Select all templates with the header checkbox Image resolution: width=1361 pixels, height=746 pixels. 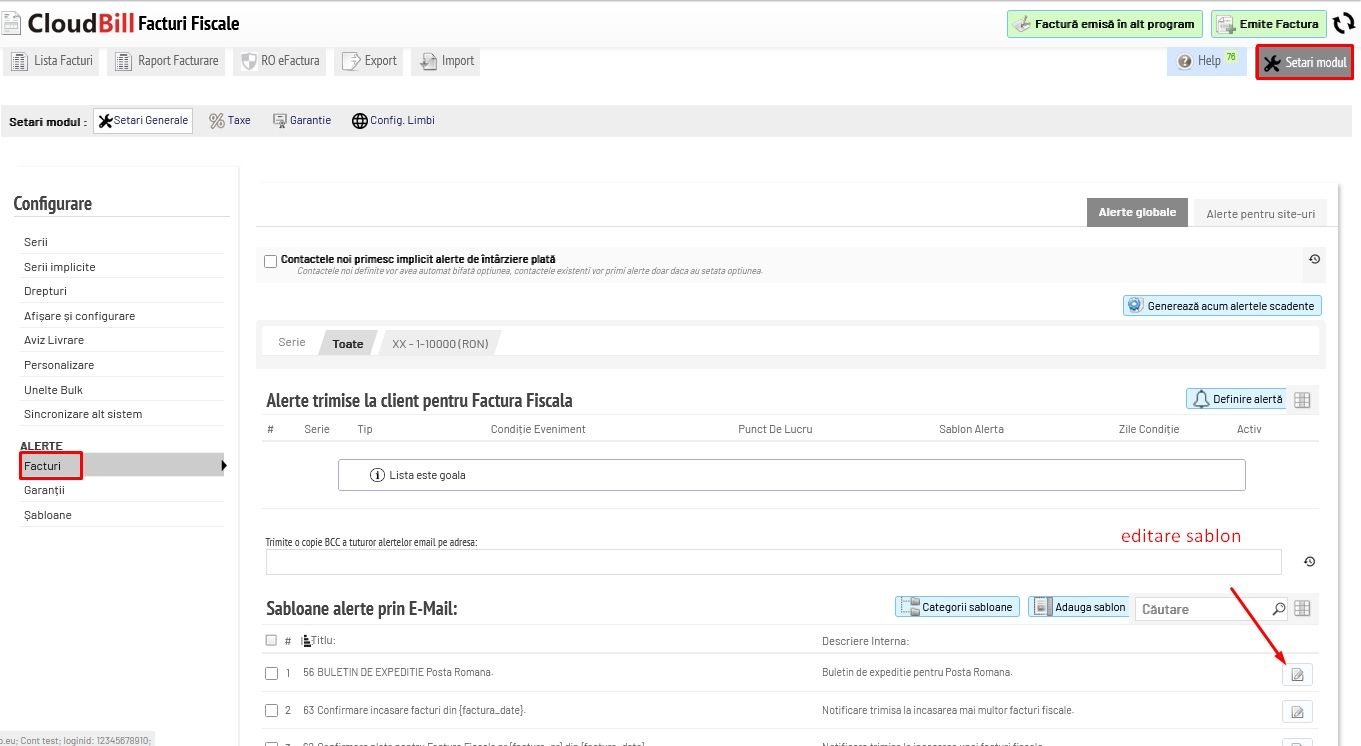pos(271,640)
